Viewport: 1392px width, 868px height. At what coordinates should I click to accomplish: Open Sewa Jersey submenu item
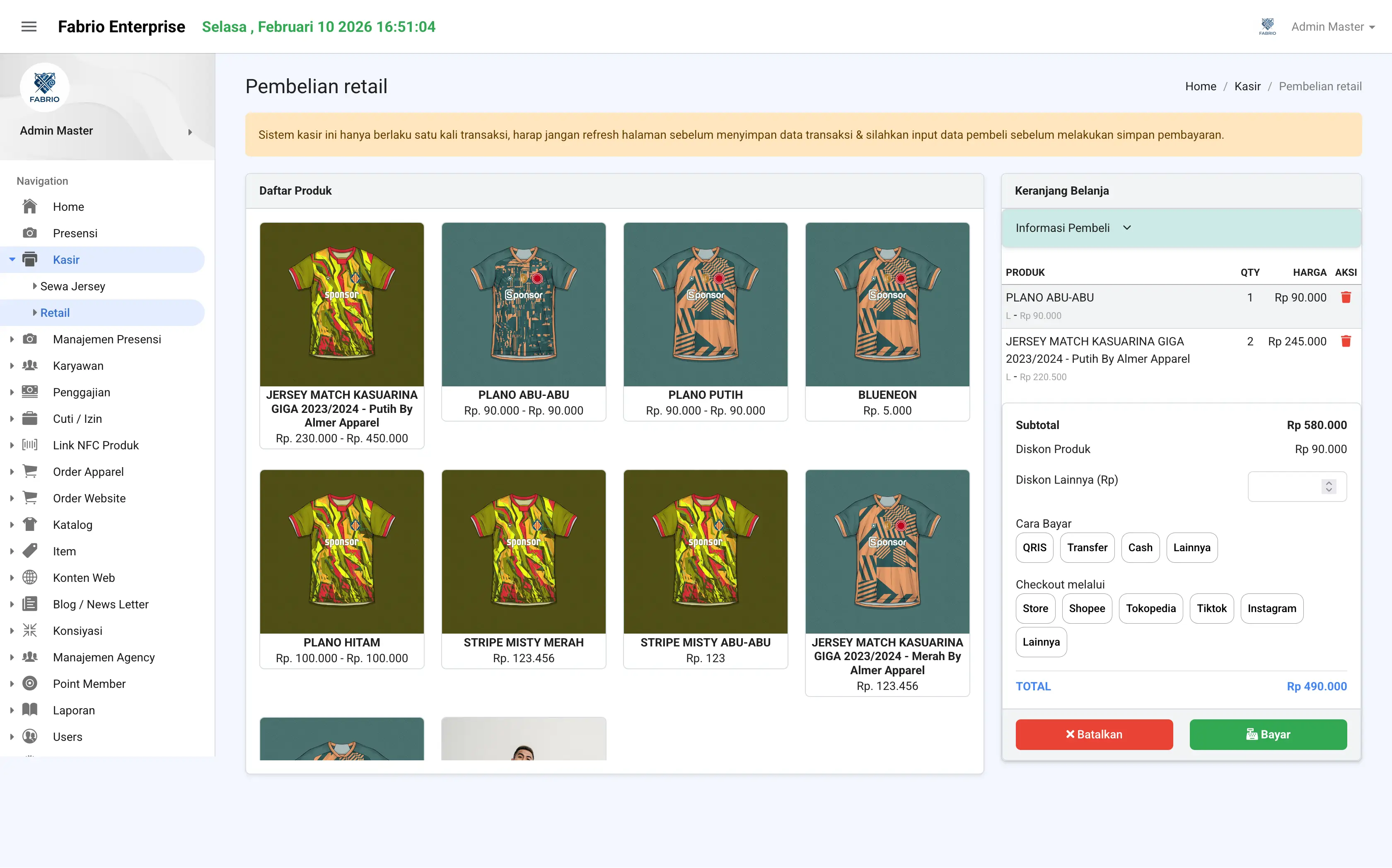pyautogui.click(x=72, y=286)
